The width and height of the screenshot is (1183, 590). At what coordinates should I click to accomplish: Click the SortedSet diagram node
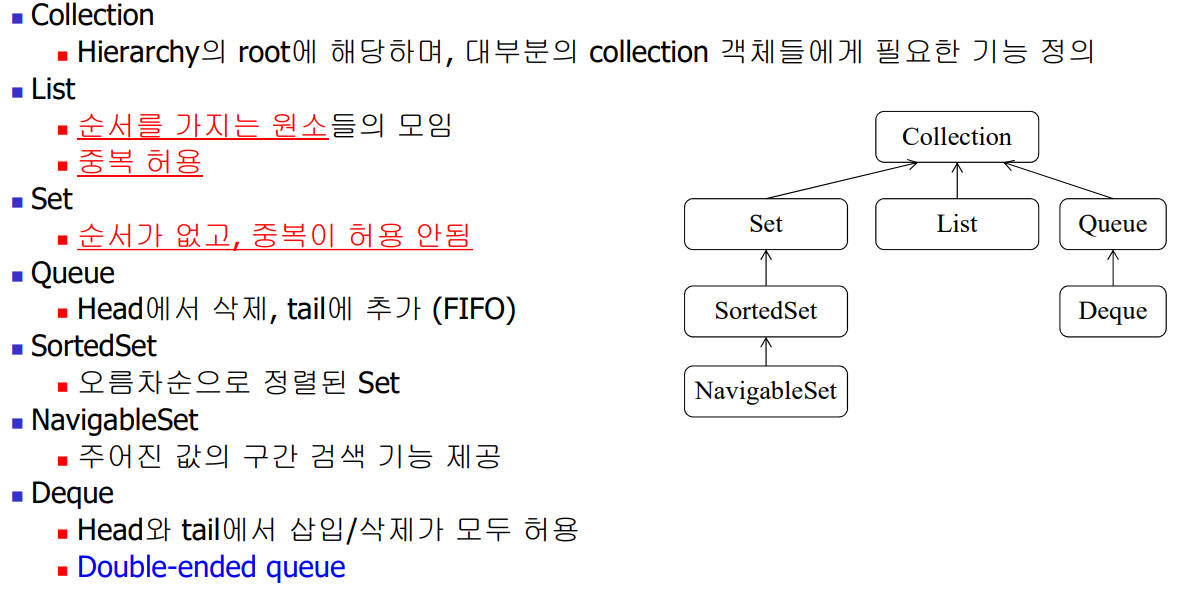766,311
